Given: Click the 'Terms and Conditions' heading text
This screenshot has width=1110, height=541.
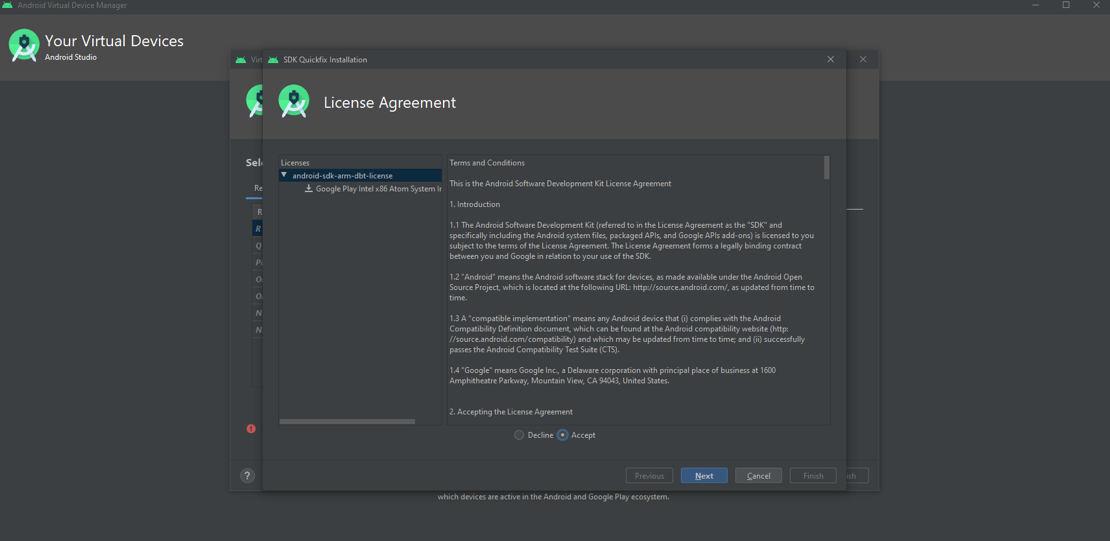Looking at the screenshot, I should (x=487, y=163).
